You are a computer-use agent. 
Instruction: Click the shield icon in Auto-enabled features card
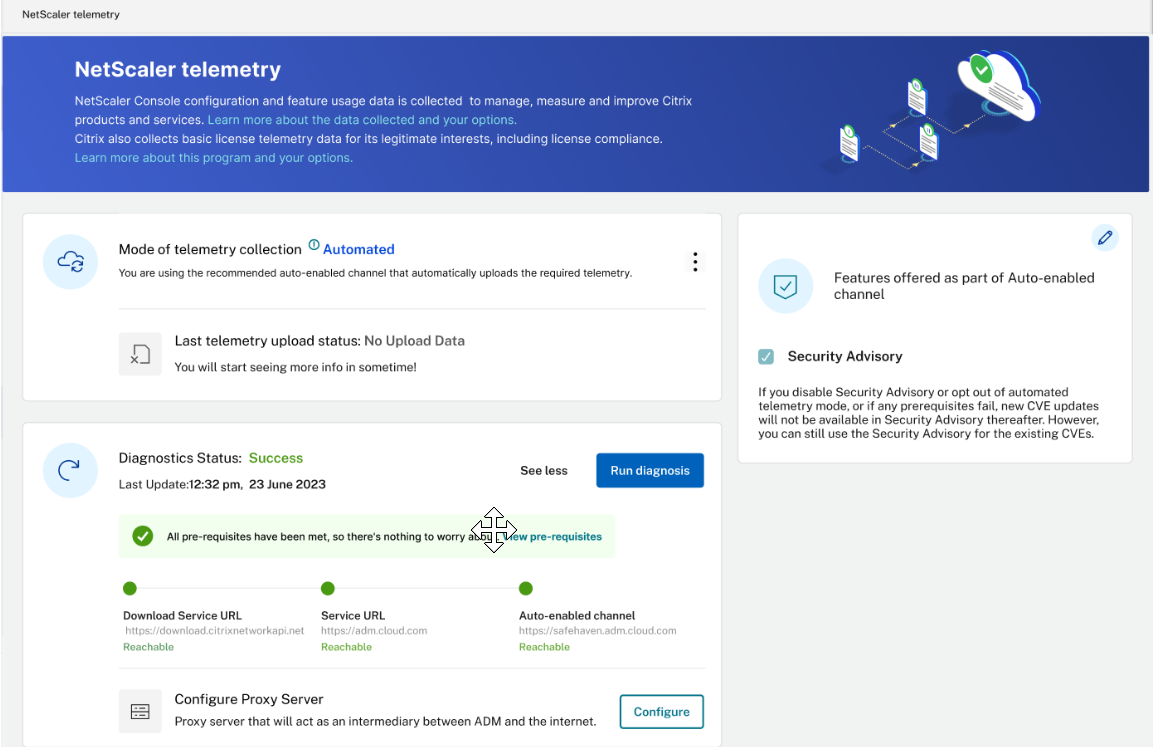click(785, 286)
